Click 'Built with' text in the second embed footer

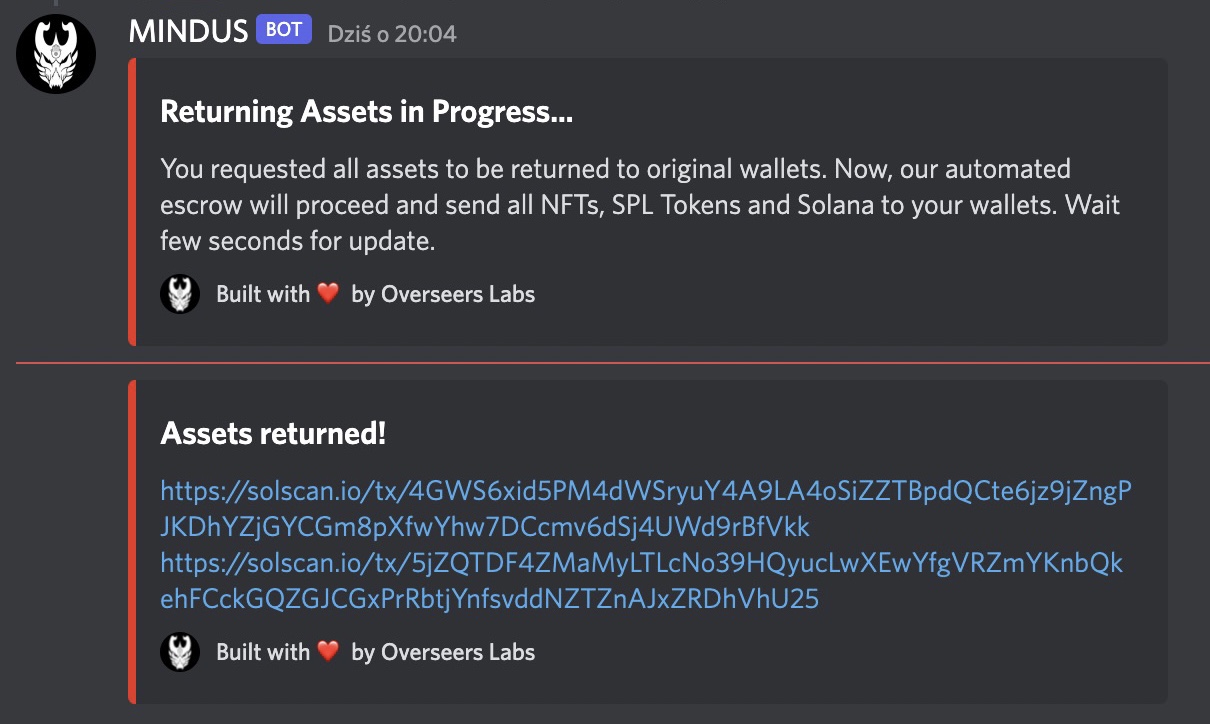[x=263, y=652]
